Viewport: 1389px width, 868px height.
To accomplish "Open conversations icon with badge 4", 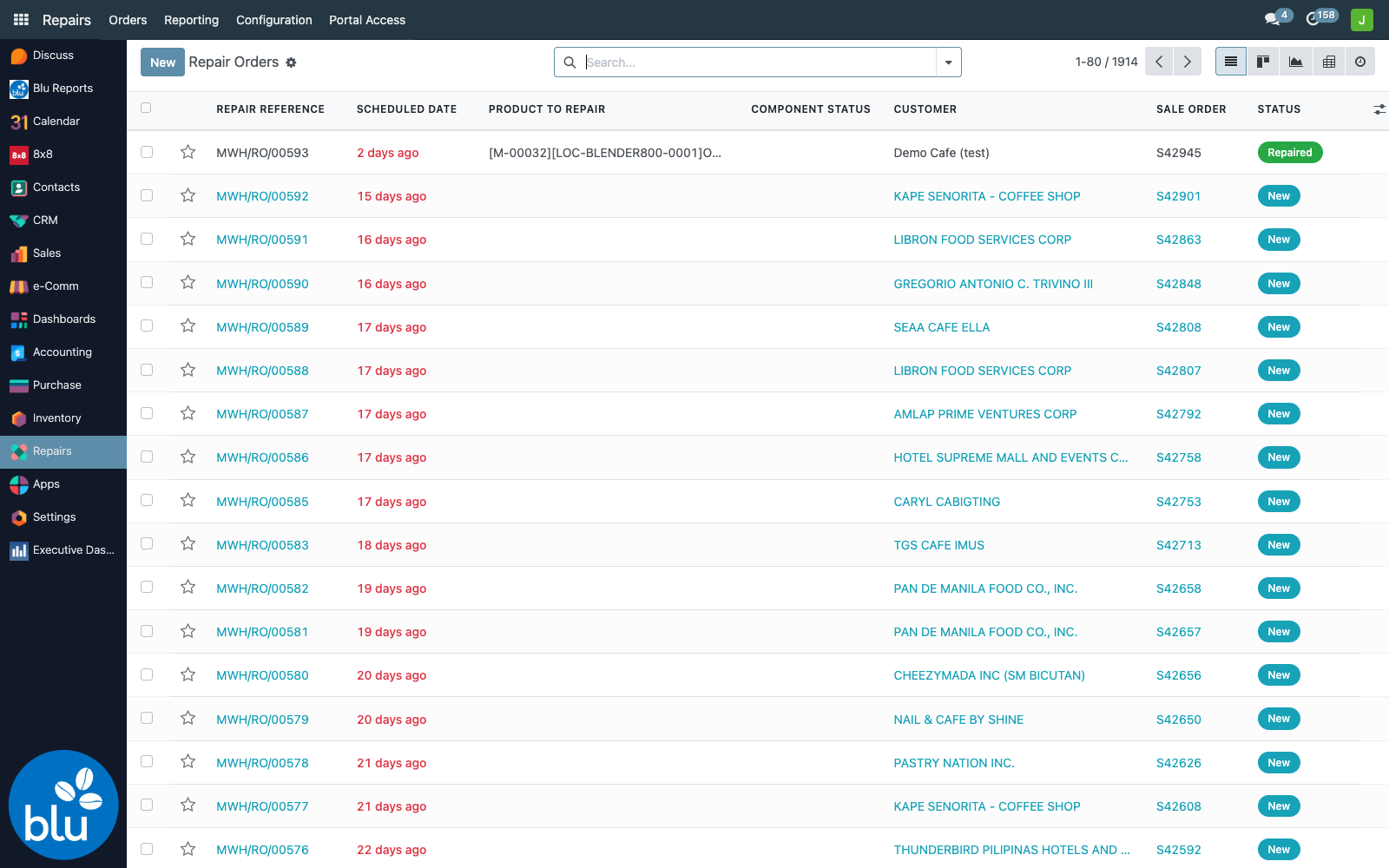I will point(1277,18).
